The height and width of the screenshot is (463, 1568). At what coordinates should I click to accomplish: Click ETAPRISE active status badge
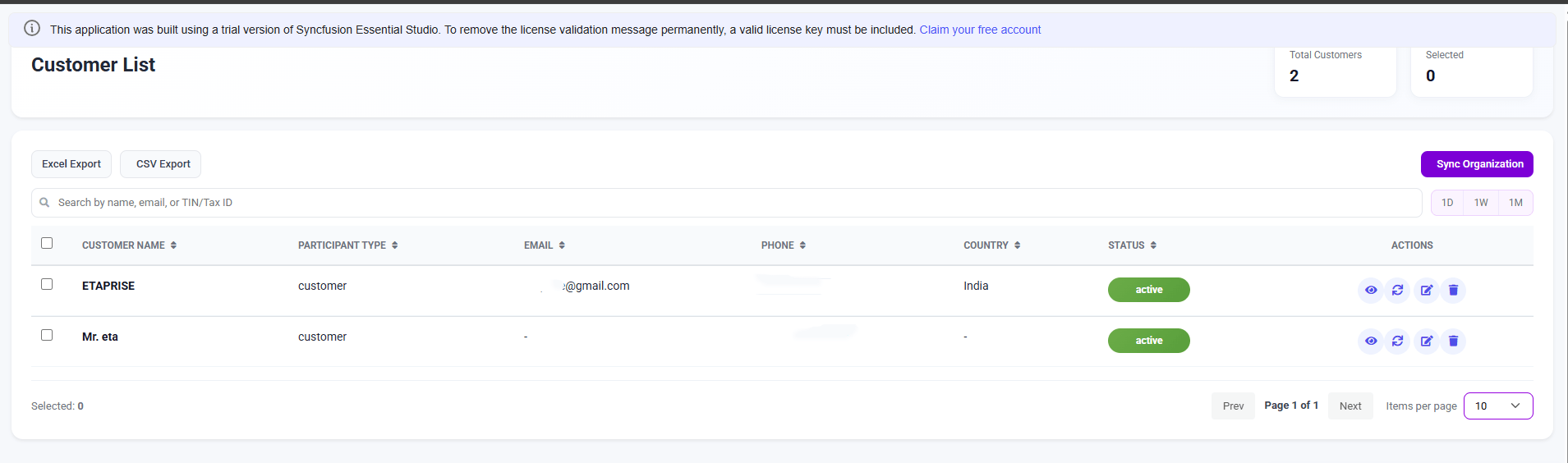coord(1149,290)
